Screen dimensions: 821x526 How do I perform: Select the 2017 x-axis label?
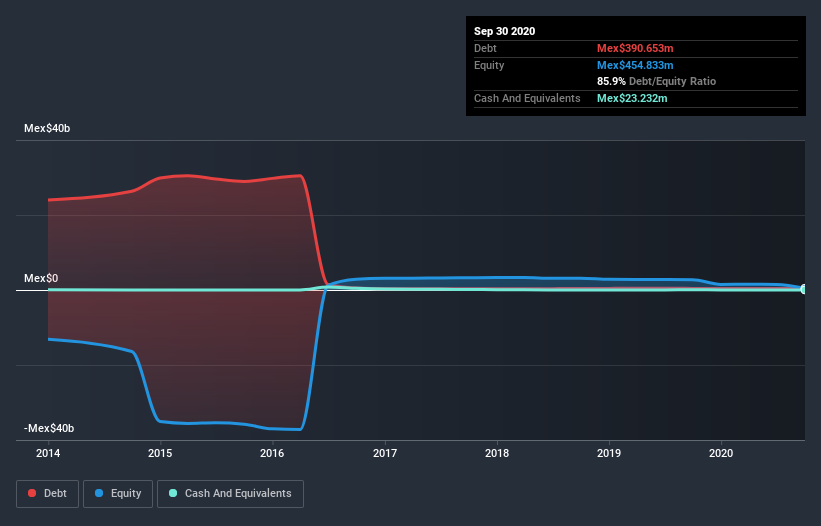pyautogui.click(x=385, y=453)
